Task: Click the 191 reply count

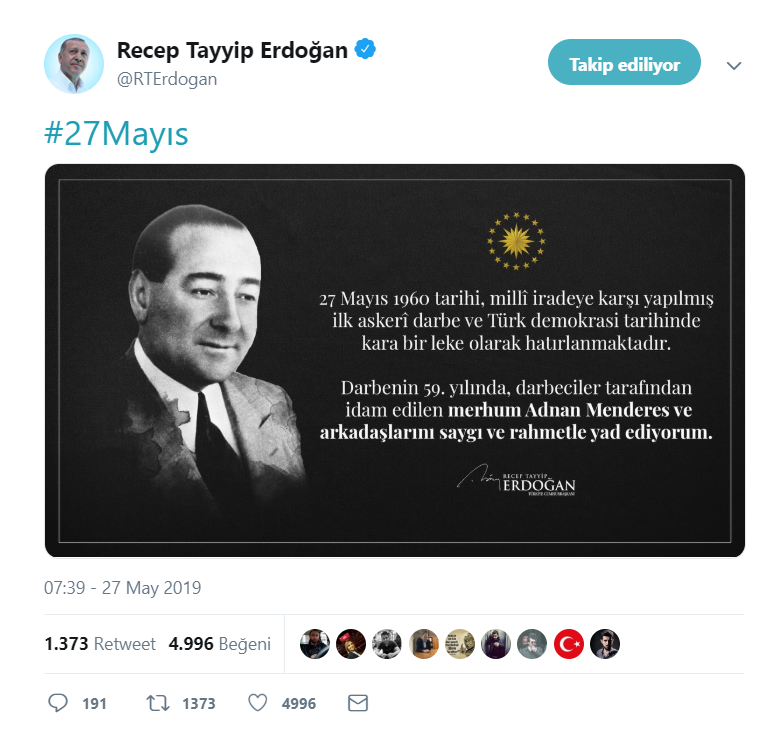Action: (x=95, y=704)
